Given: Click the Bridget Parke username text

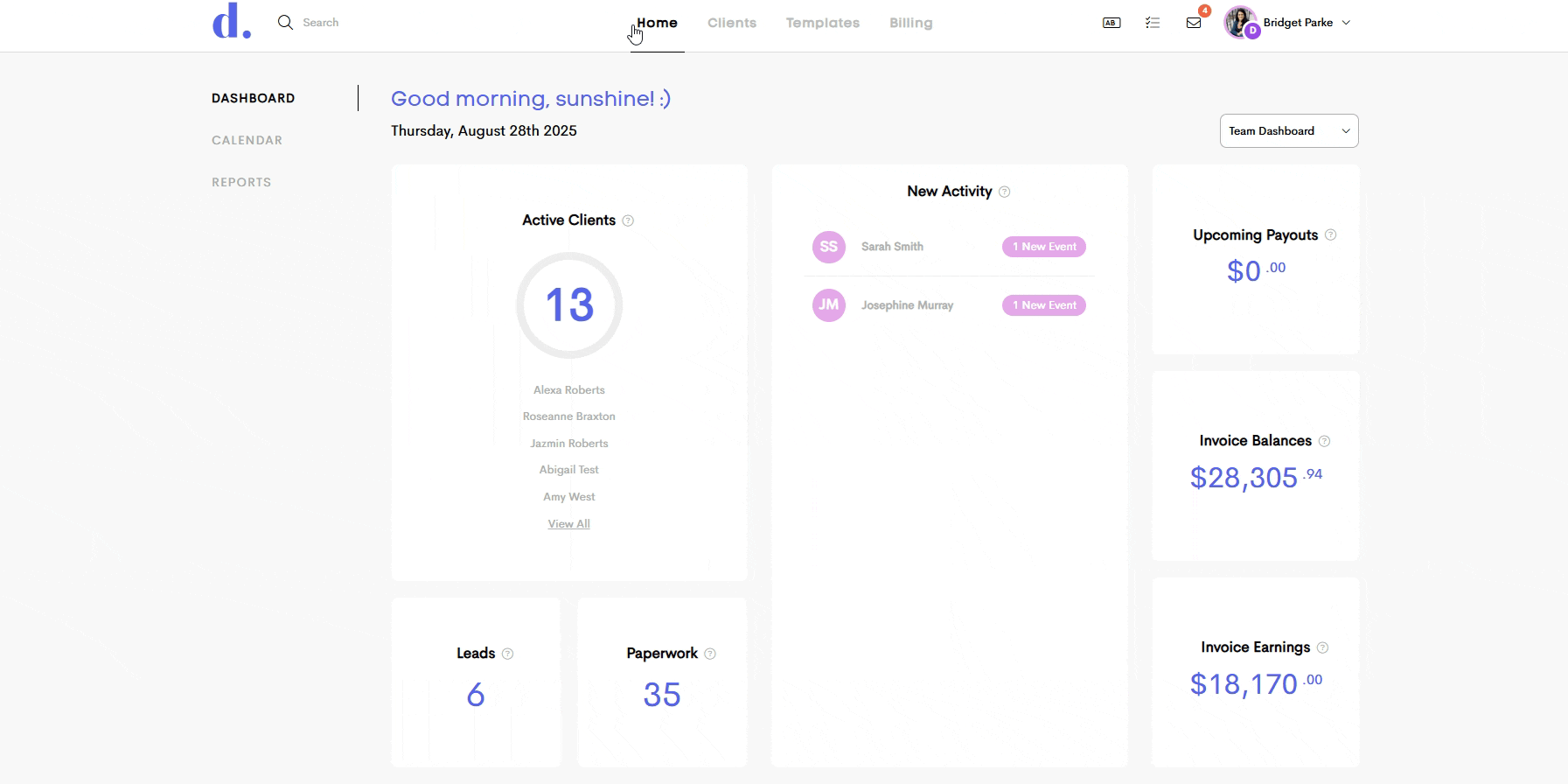Looking at the screenshot, I should coord(1298,23).
